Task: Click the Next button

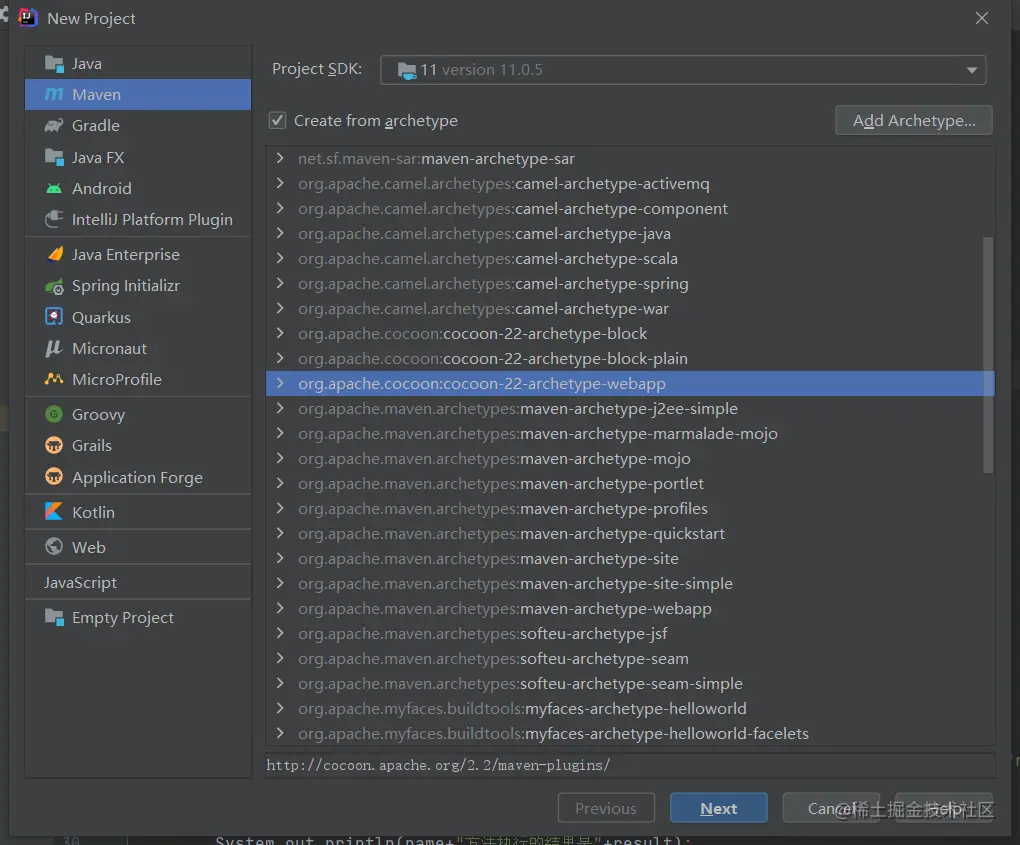Action: point(718,808)
